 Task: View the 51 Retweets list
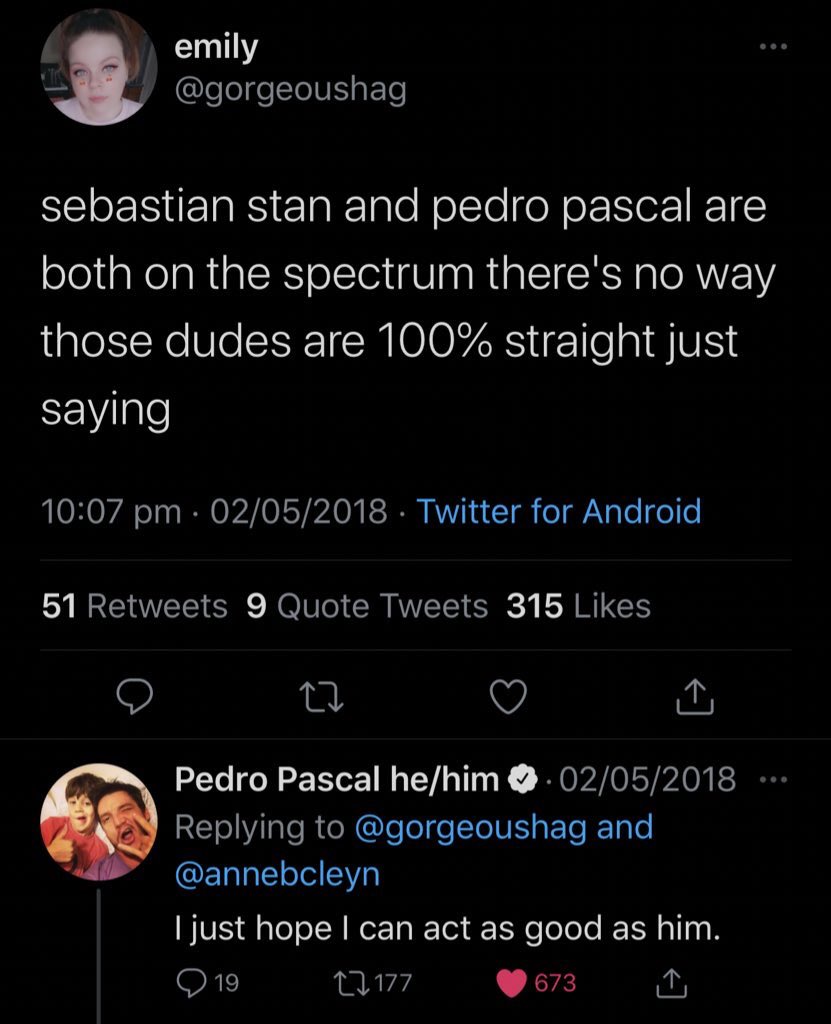pos(135,606)
